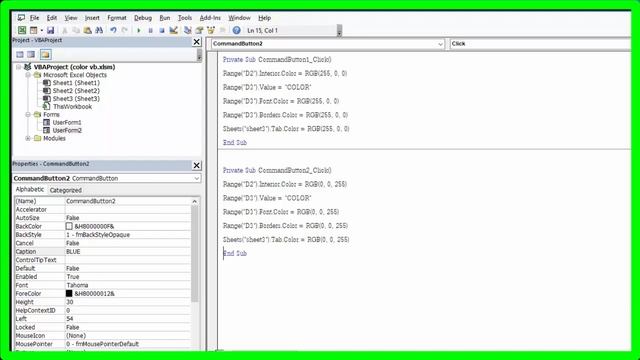This screenshot has width=640, height=360.
Task: Open the Insert menu
Action: (92, 18)
